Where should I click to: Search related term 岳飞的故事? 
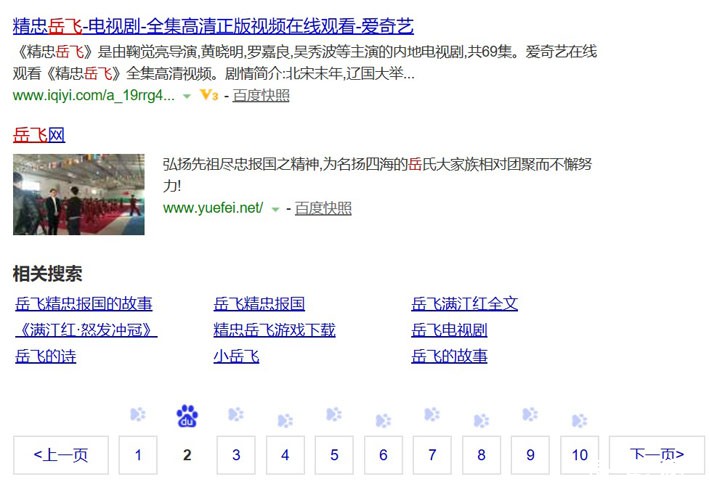(449, 356)
